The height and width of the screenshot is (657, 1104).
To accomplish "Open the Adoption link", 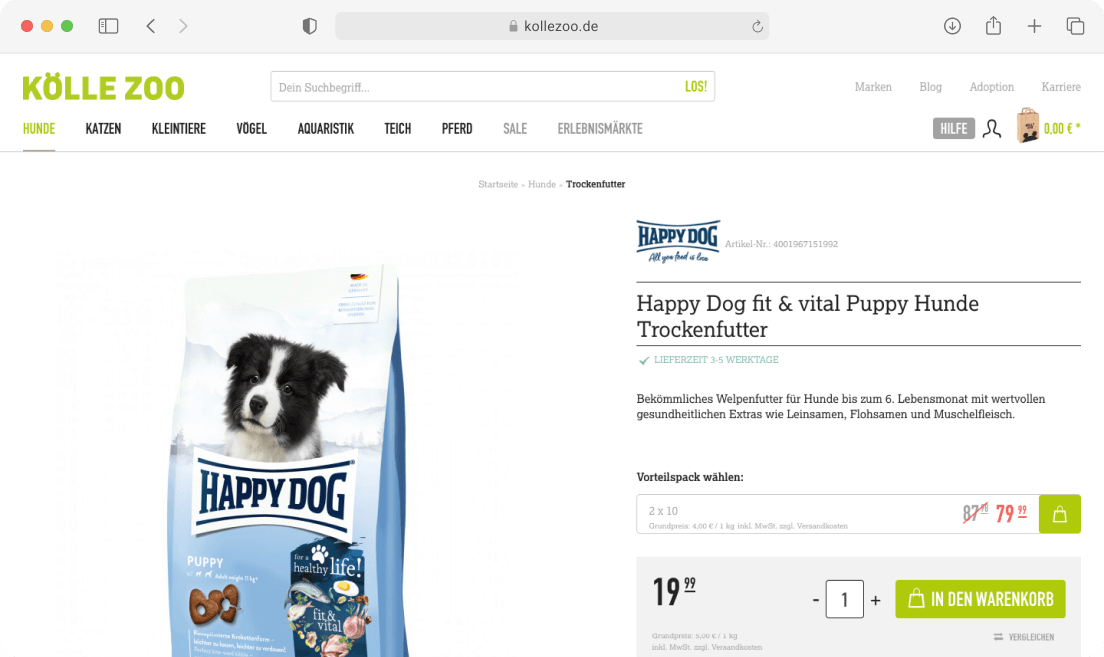I will [991, 87].
